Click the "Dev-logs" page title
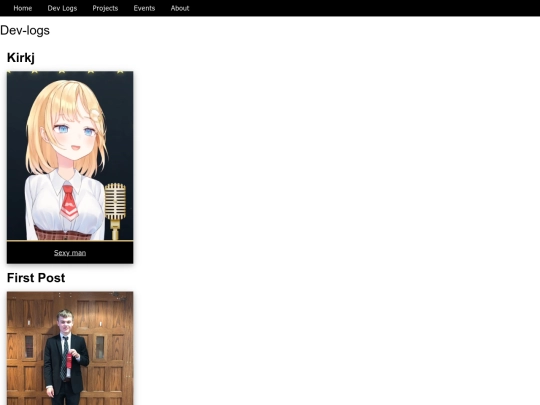 (x=25, y=30)
